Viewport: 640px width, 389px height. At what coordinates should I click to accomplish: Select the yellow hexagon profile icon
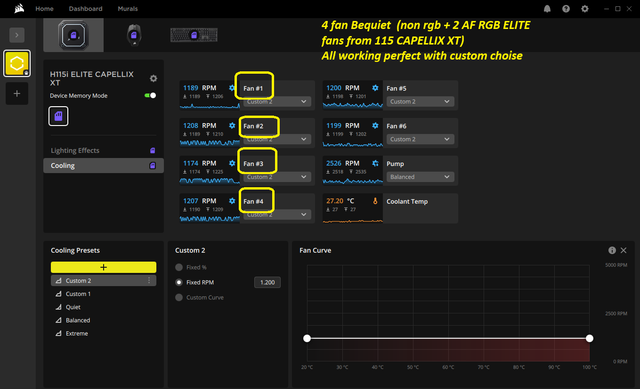17,64
